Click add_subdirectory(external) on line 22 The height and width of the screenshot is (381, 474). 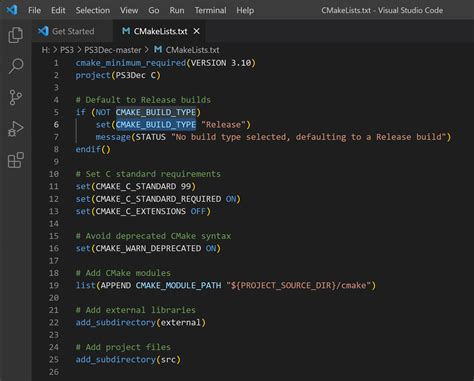pyautogui.click(x=141, y=323)
